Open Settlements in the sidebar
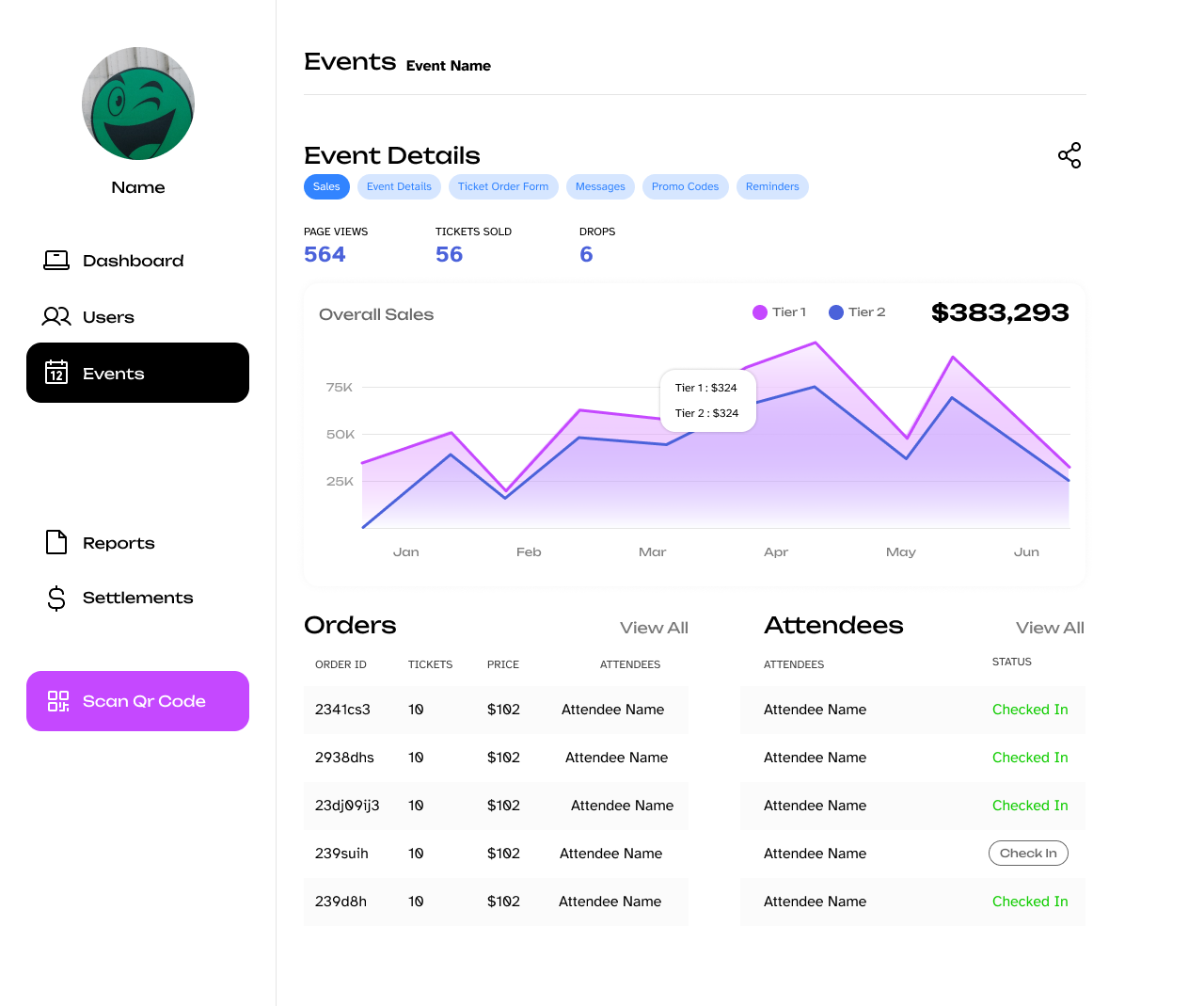Screen dimensions: 1204x1006 (x=137, y=598)
